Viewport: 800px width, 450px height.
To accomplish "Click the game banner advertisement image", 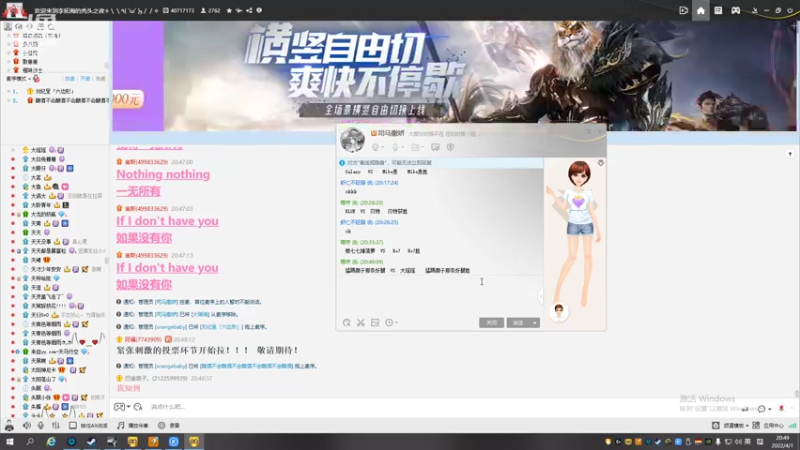I will tap(455, 76).
